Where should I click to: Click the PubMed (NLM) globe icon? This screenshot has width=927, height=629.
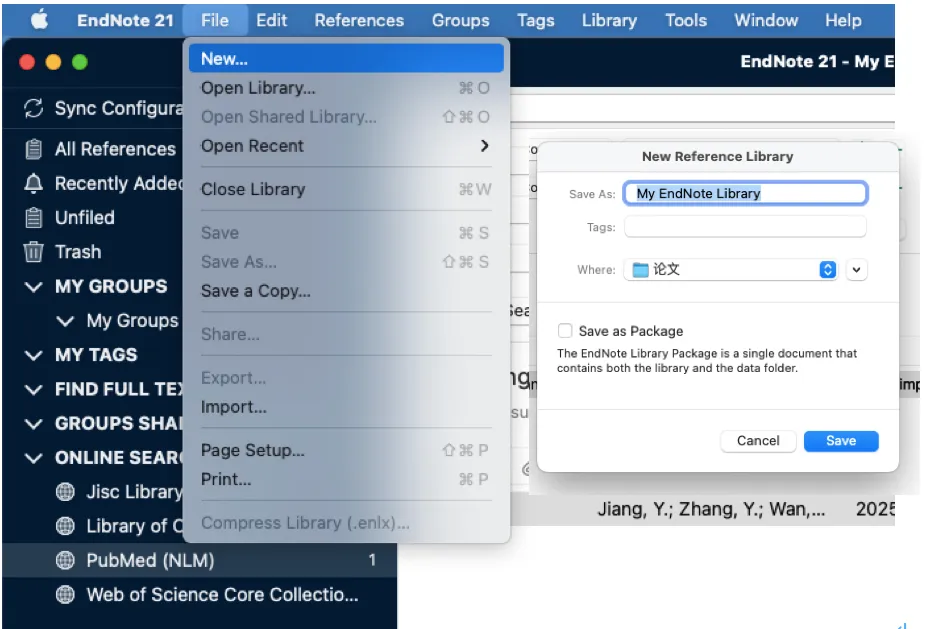pyautogui.click(x=65, y=560)
